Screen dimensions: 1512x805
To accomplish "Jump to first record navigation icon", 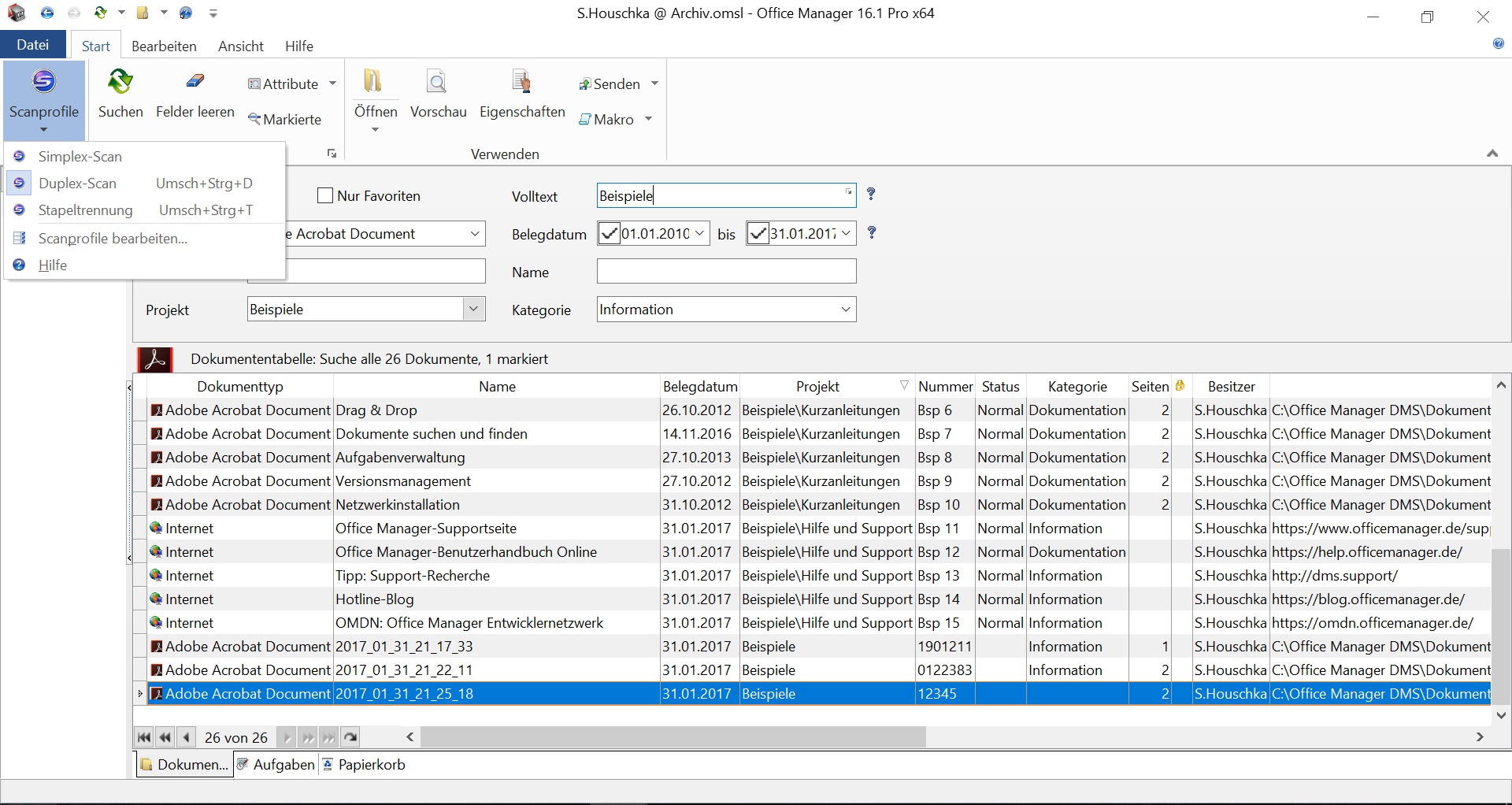I will pyautogui.click(x=144, y=738).
